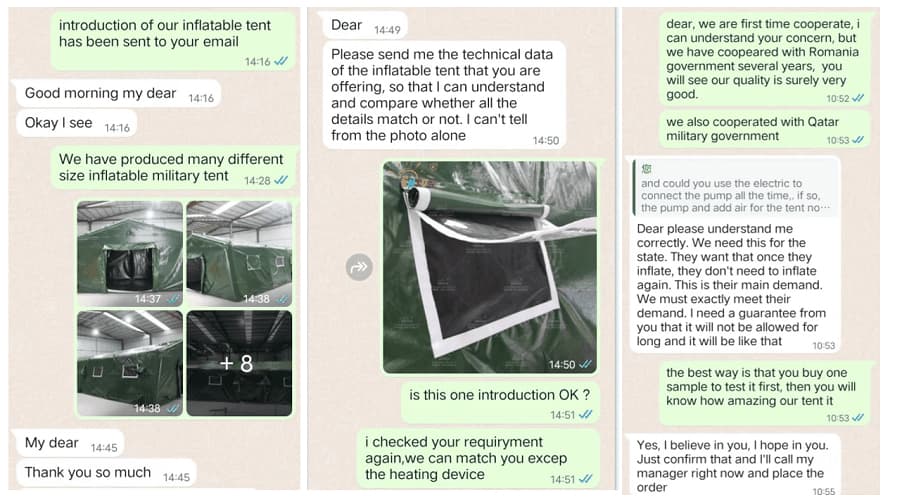This screenshot has height=500, width=902.
Task: Open the tent photo sent at 14:37
Action: coord(130,253)
